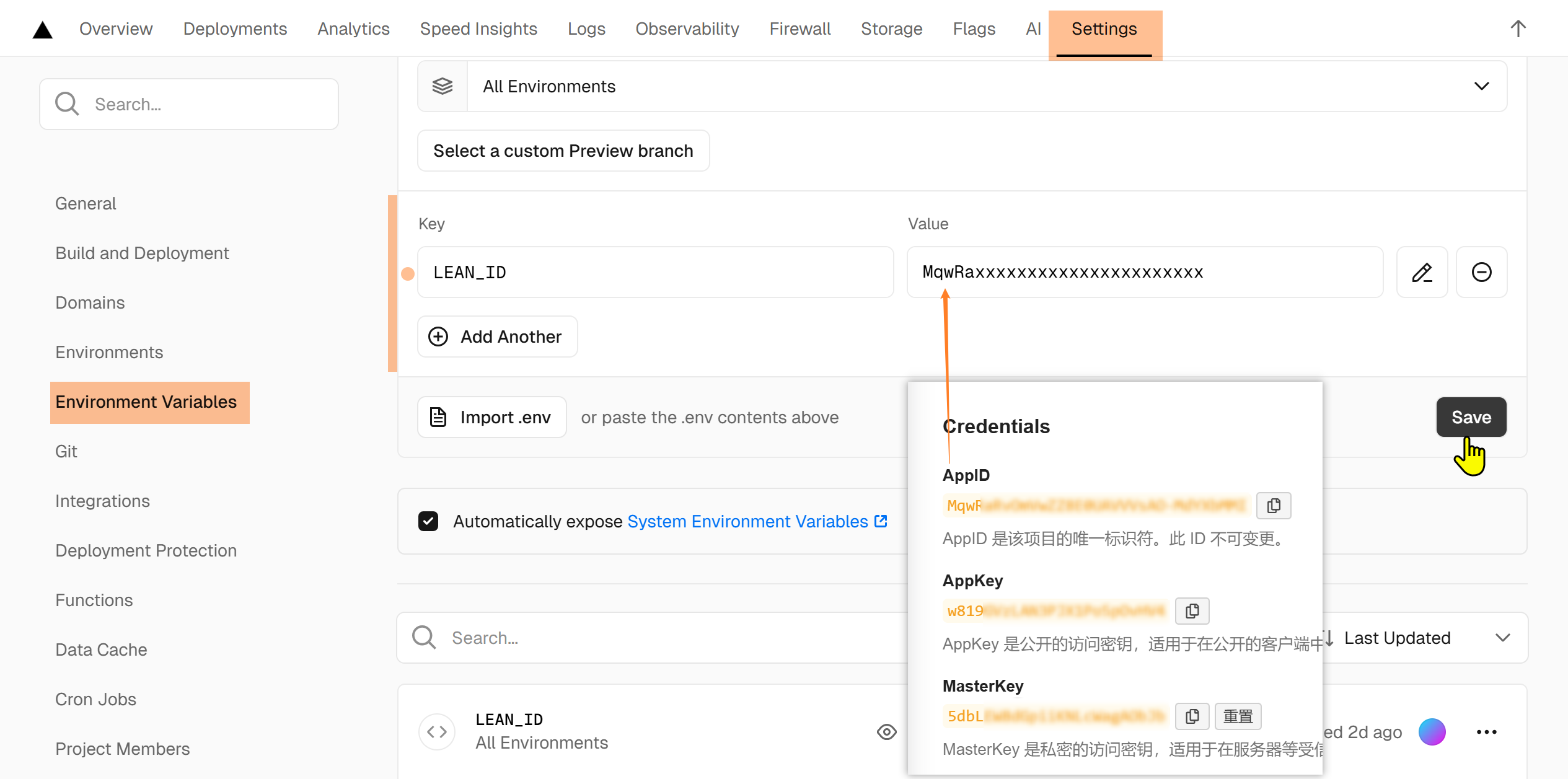This screenshot has height=779, width=1568.
Task: Click the pencil edit icon beside value
Action: pyautogui.click(x=1422, y=272)
